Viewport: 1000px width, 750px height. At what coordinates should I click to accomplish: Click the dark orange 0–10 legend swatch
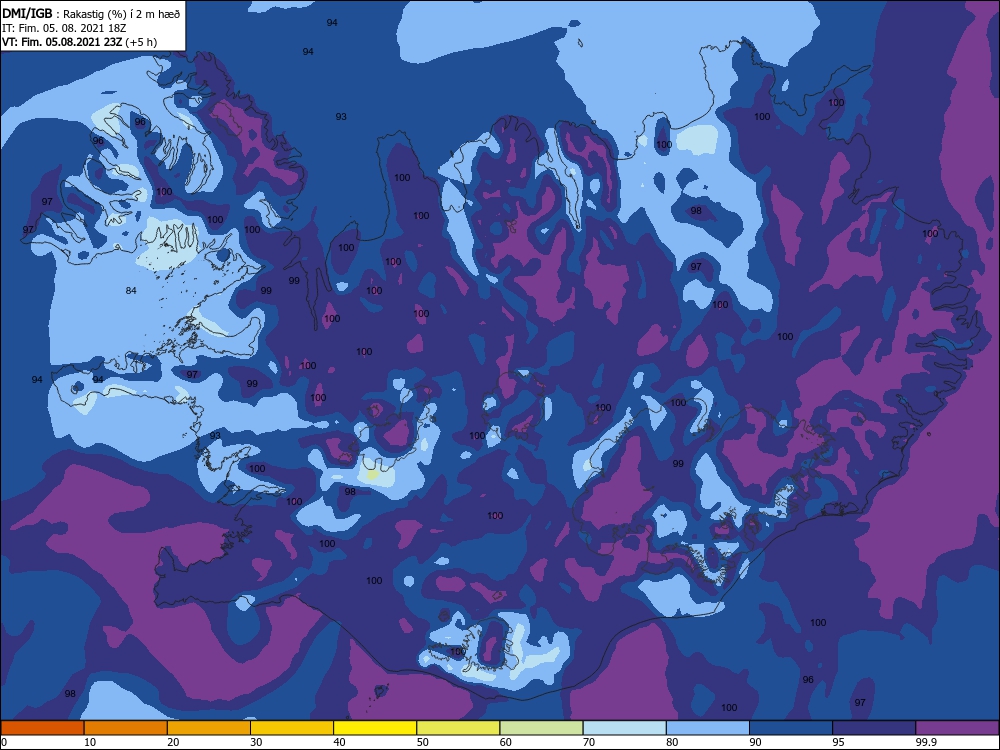point(42,728)
